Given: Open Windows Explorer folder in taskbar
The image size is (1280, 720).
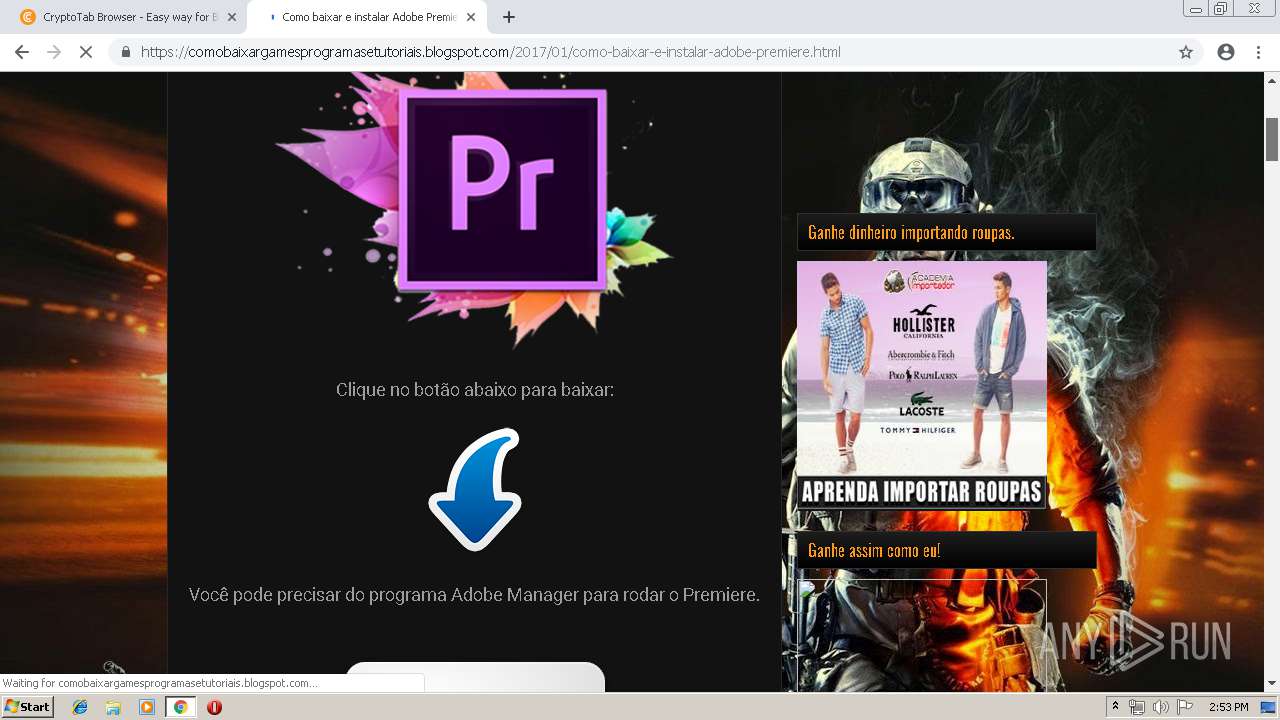Looking at the screenshot, I should (x=113, y=707).
